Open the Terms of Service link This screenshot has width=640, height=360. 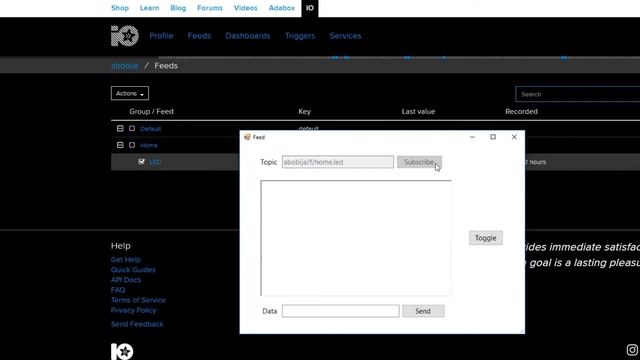138,300
